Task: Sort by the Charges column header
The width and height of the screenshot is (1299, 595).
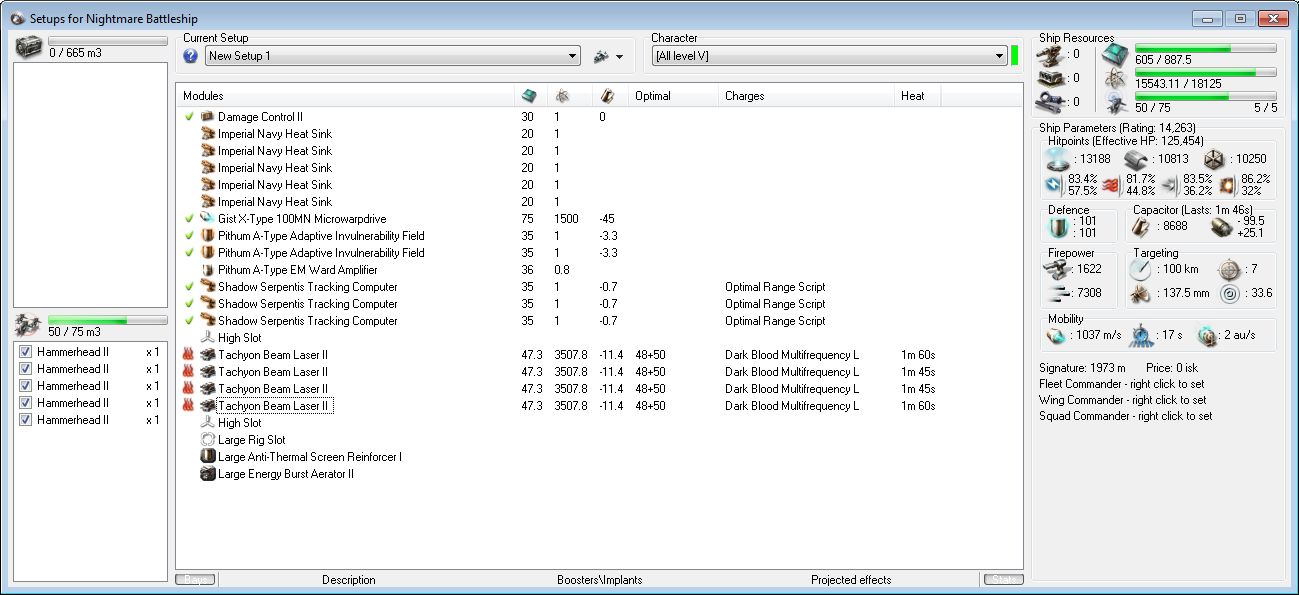Action: 806,96
